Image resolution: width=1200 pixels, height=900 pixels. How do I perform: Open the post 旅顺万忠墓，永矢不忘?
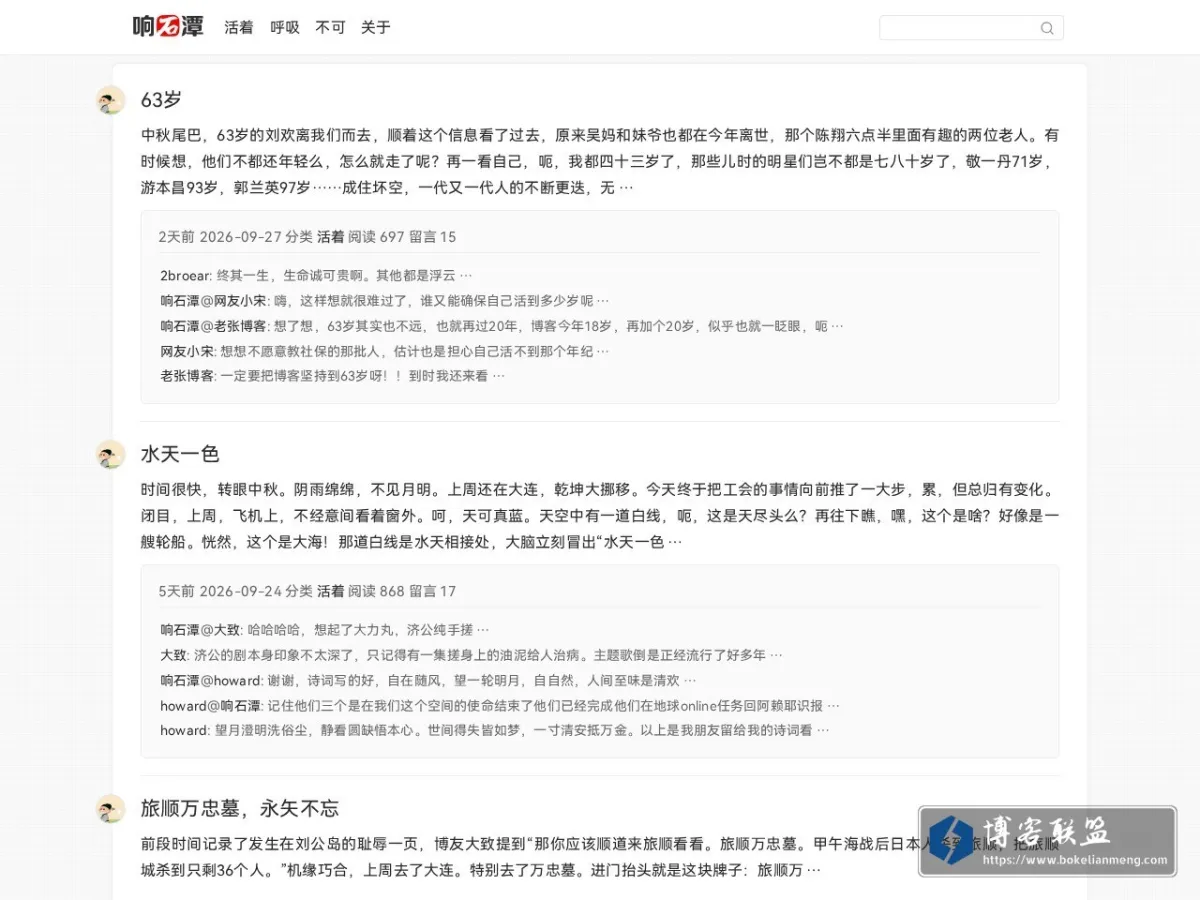240,808
